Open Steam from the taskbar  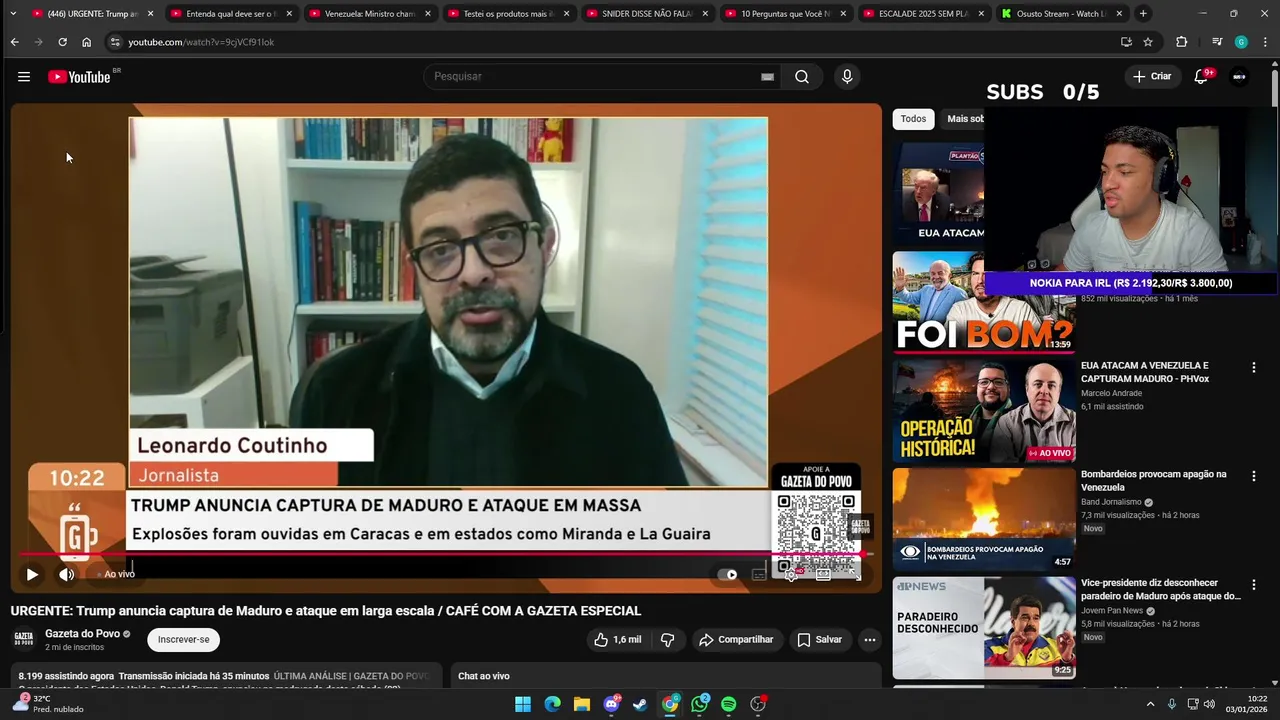point(640,704)
